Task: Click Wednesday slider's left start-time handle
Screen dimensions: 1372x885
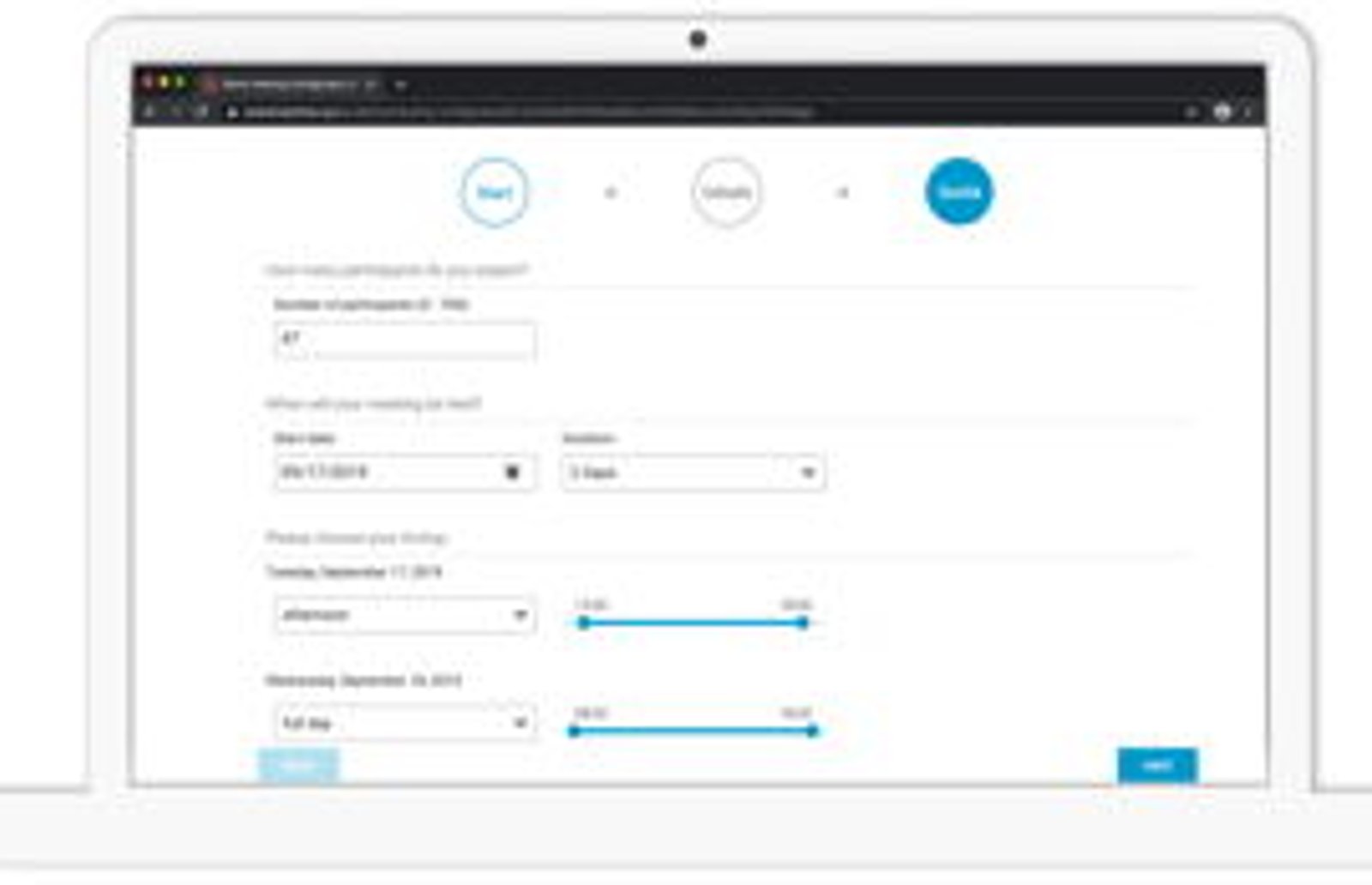Action: (x=575, y=731)
